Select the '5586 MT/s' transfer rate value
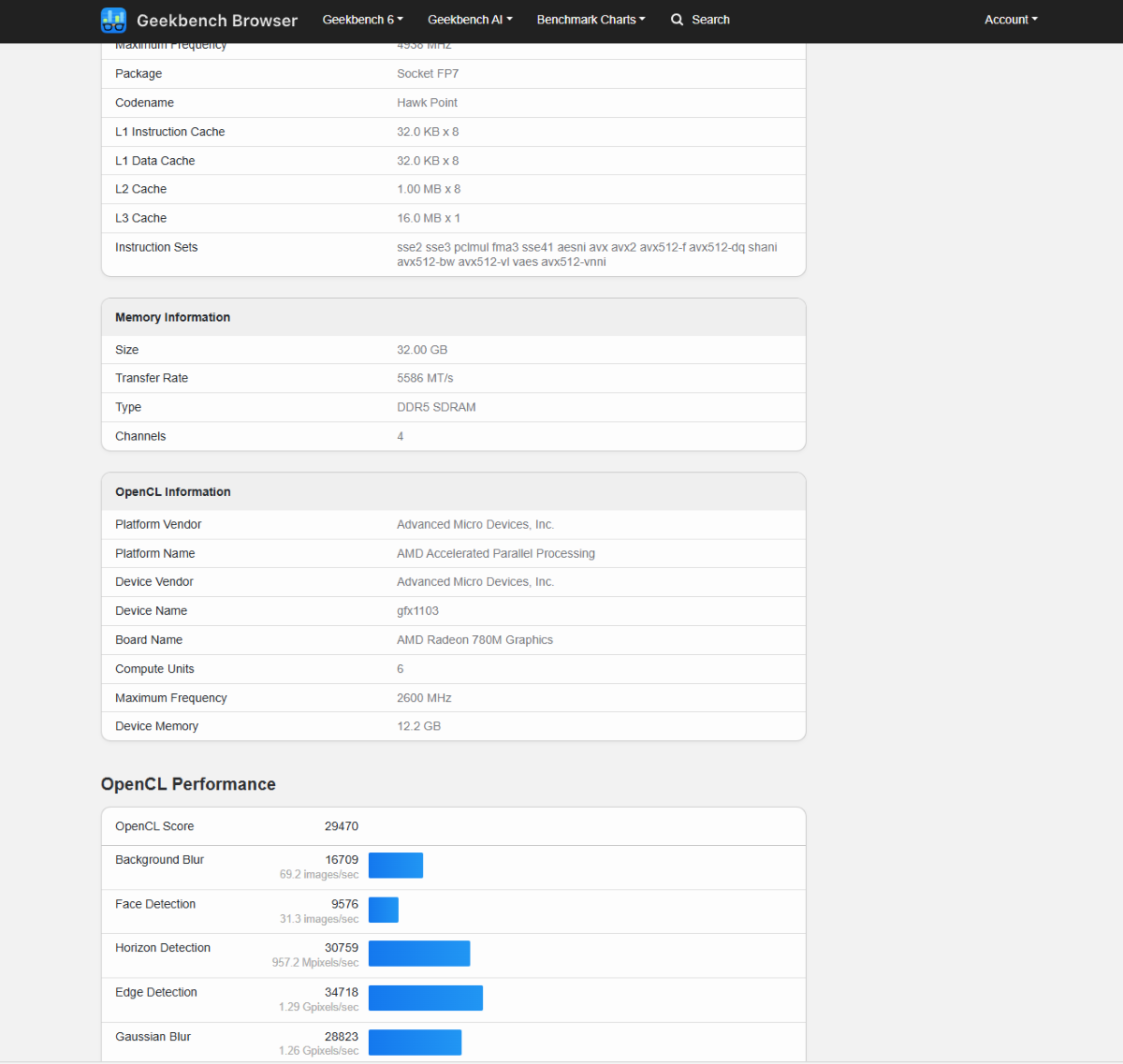The width and height of the screenshot is (1123, 1064). 425,378
